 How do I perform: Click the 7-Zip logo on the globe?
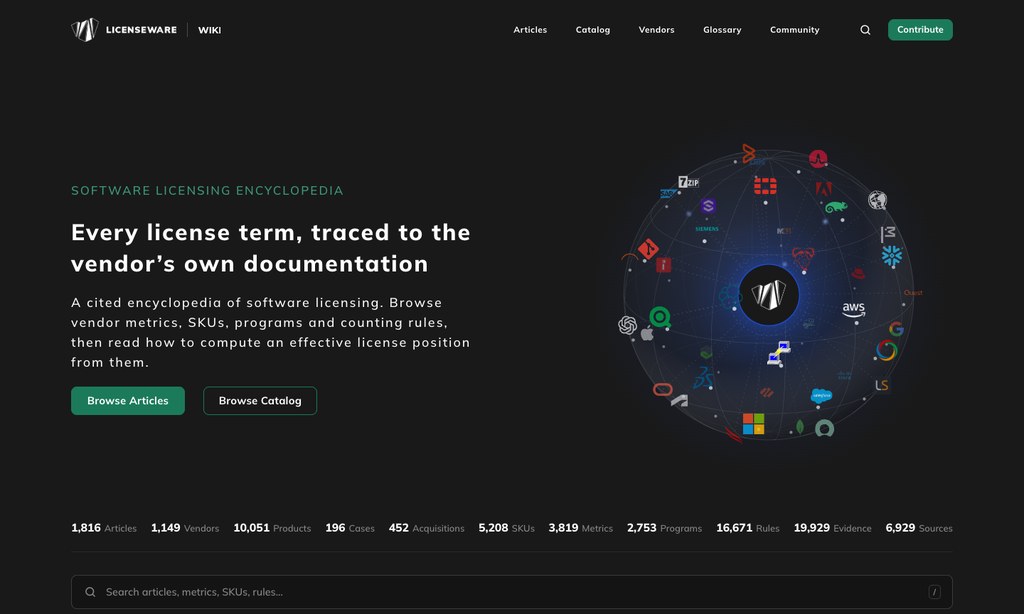[x=688, y=182]
